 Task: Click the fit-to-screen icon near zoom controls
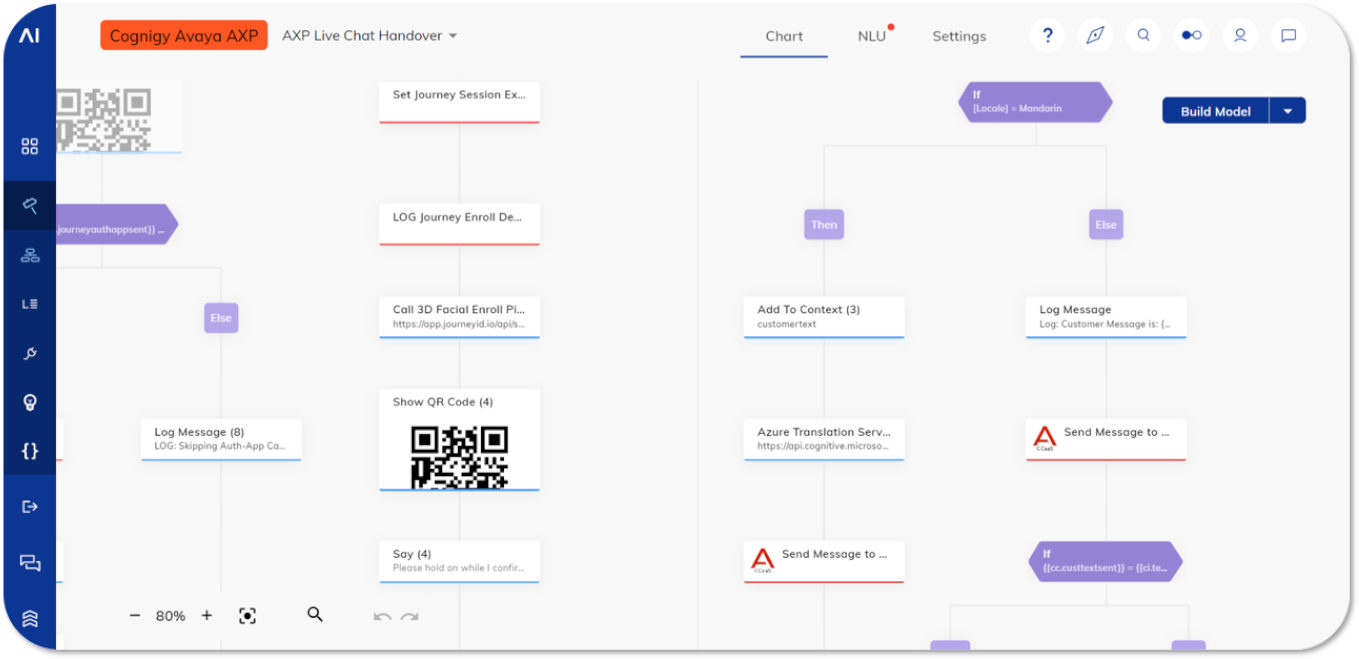(x=248, y=615)
